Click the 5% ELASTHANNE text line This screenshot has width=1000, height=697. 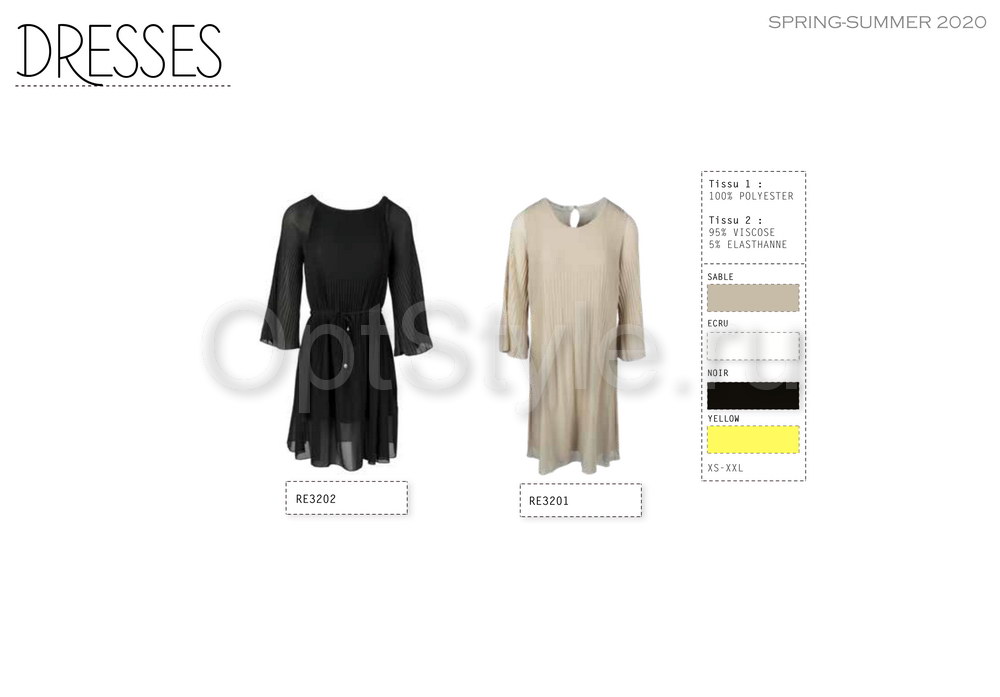pos(747,244)
